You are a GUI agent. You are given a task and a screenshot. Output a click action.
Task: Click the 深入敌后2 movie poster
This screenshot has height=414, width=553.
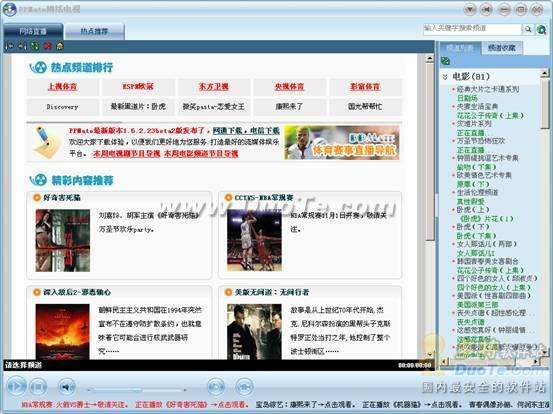[x=62, y=332]
